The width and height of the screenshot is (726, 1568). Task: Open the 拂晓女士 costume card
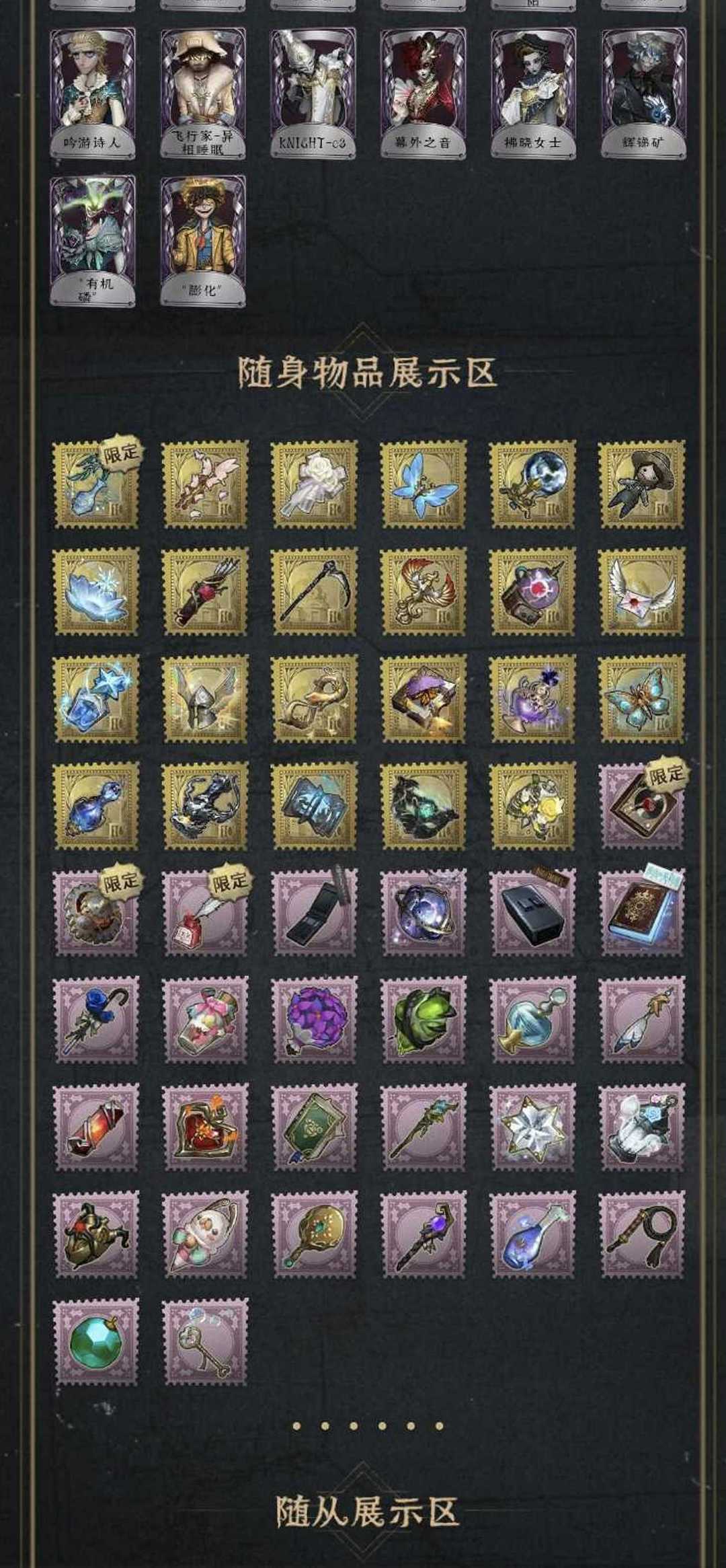click(533, 93)
